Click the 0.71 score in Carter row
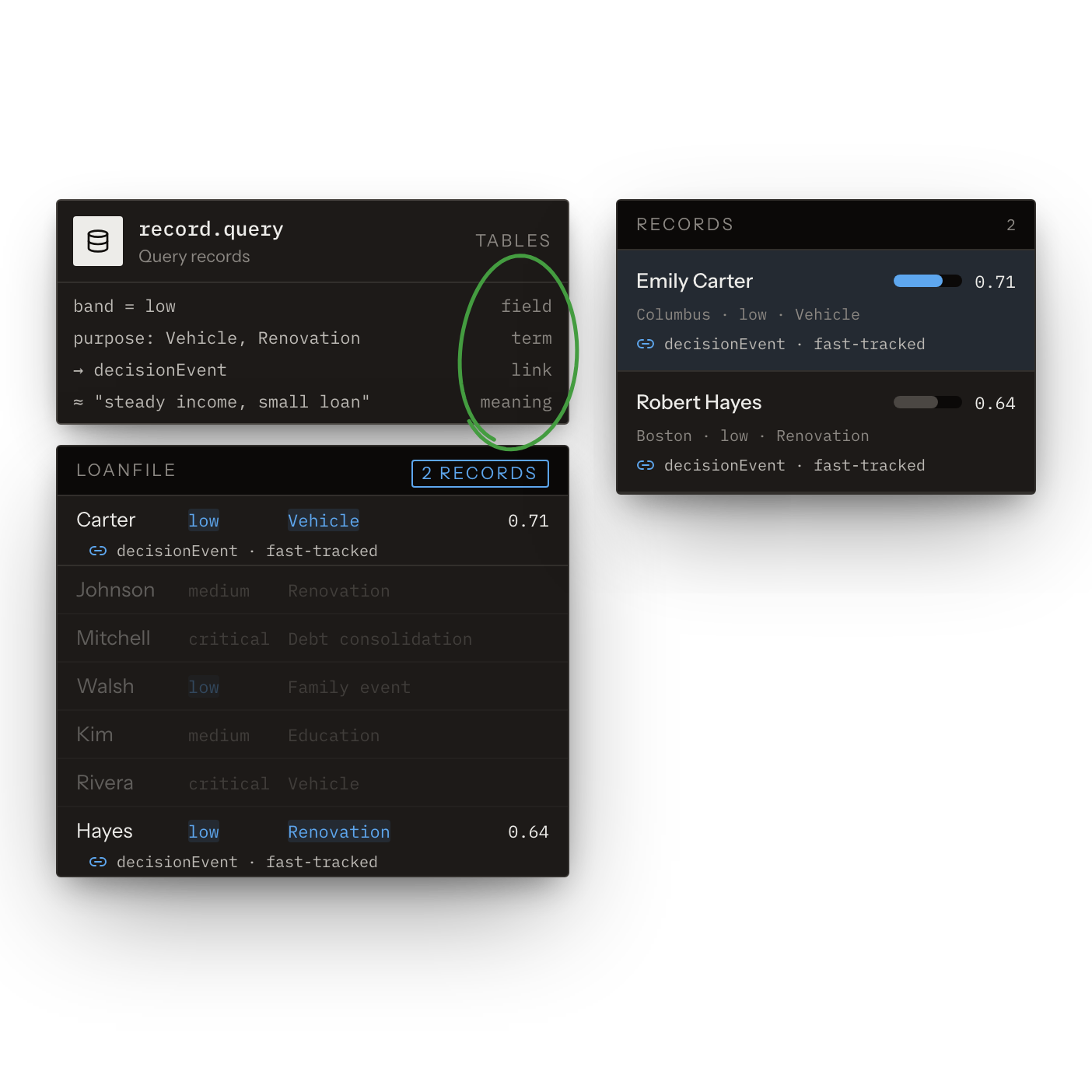The image size is (1092, 1092). 529,521
